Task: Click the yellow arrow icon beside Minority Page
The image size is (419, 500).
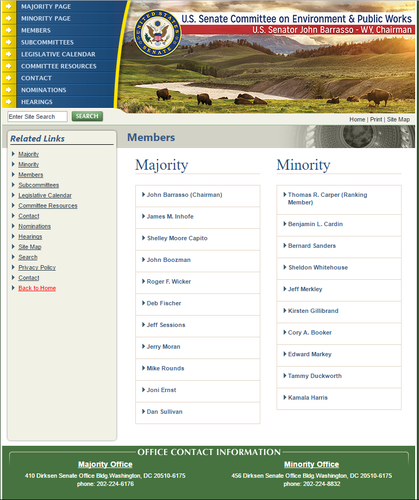Action: (9, 18)
